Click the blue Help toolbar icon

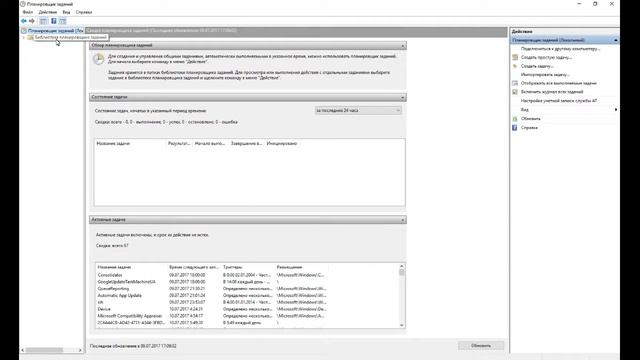coord(53,21)
